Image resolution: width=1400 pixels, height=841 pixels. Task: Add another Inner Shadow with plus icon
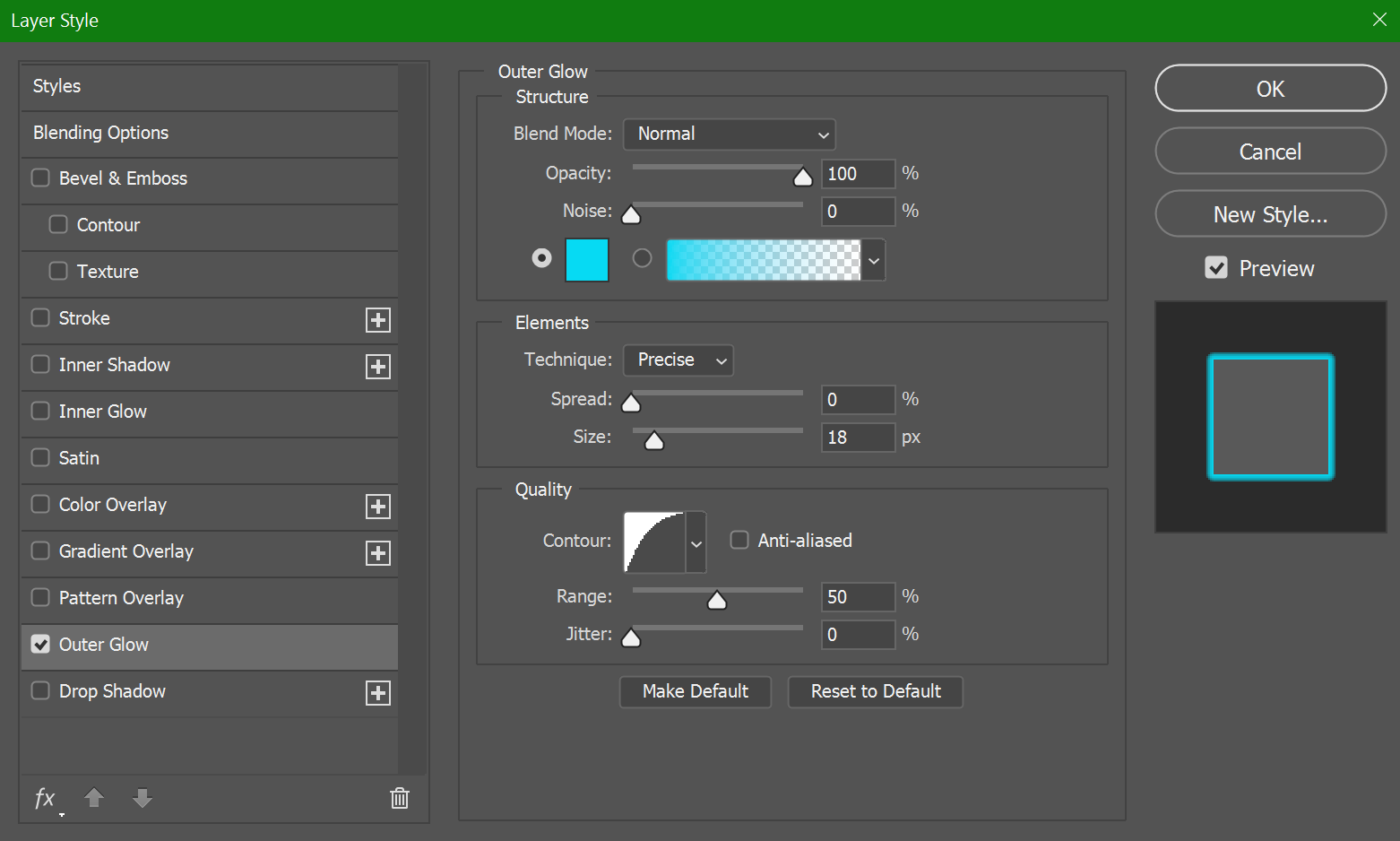[x=378, y=367]
